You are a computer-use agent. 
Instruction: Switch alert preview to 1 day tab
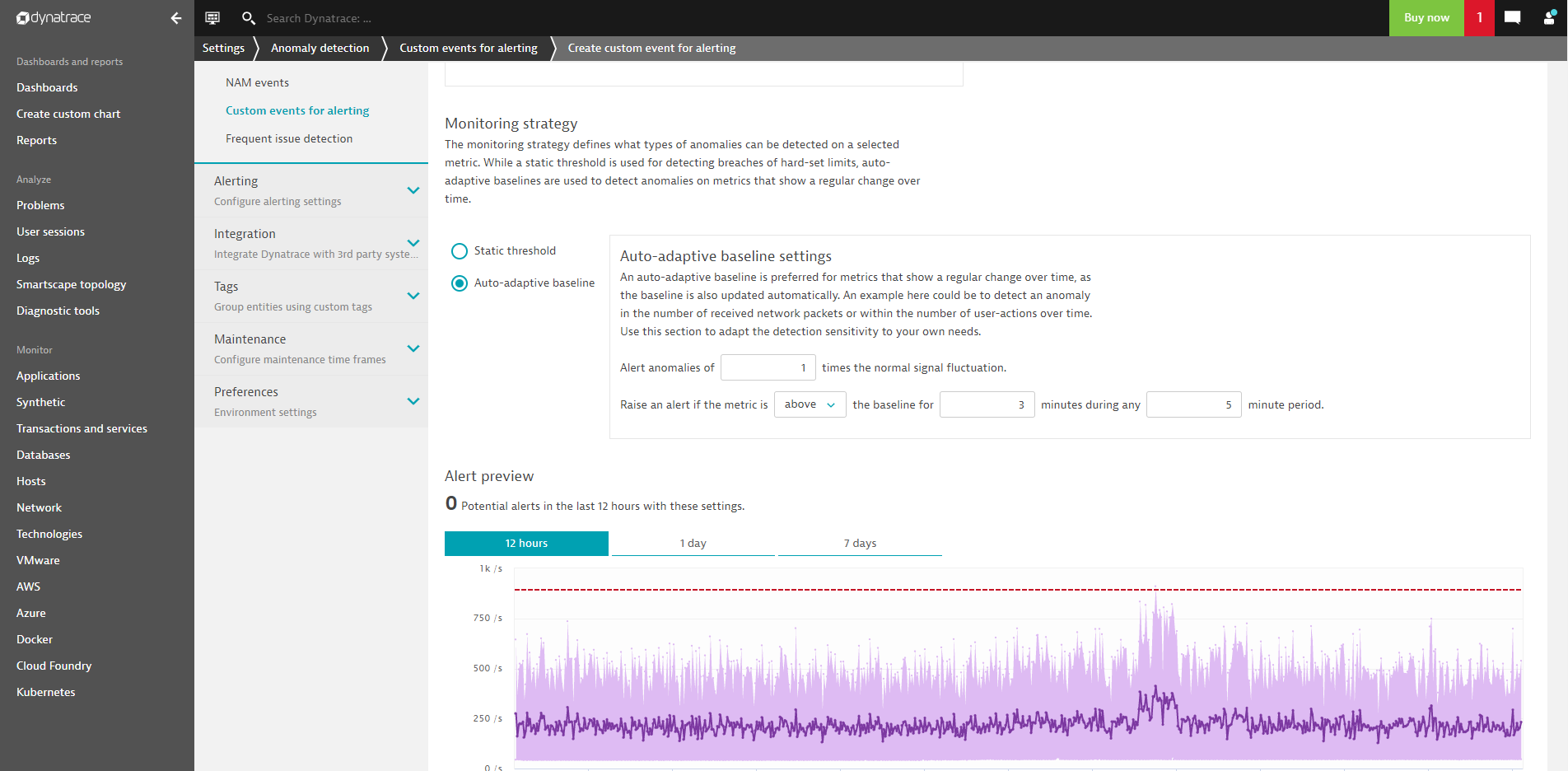coord(693,544)
